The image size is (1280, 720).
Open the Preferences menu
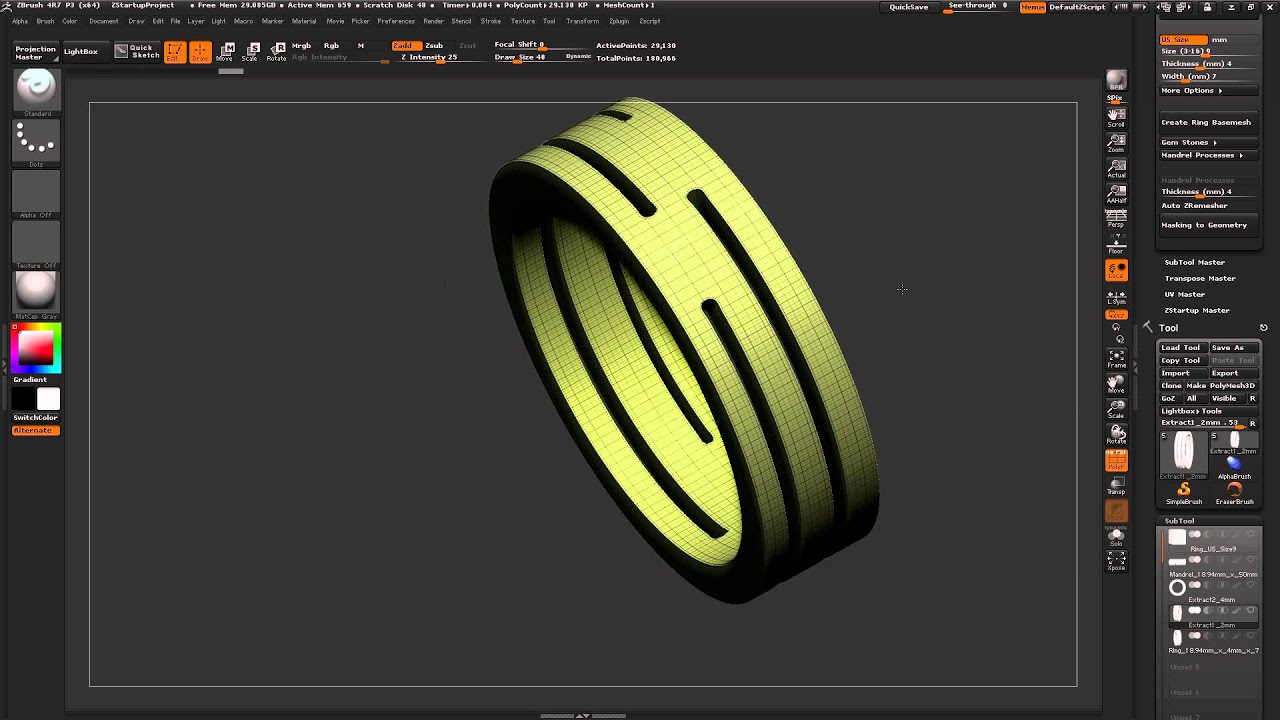[396, 21]
